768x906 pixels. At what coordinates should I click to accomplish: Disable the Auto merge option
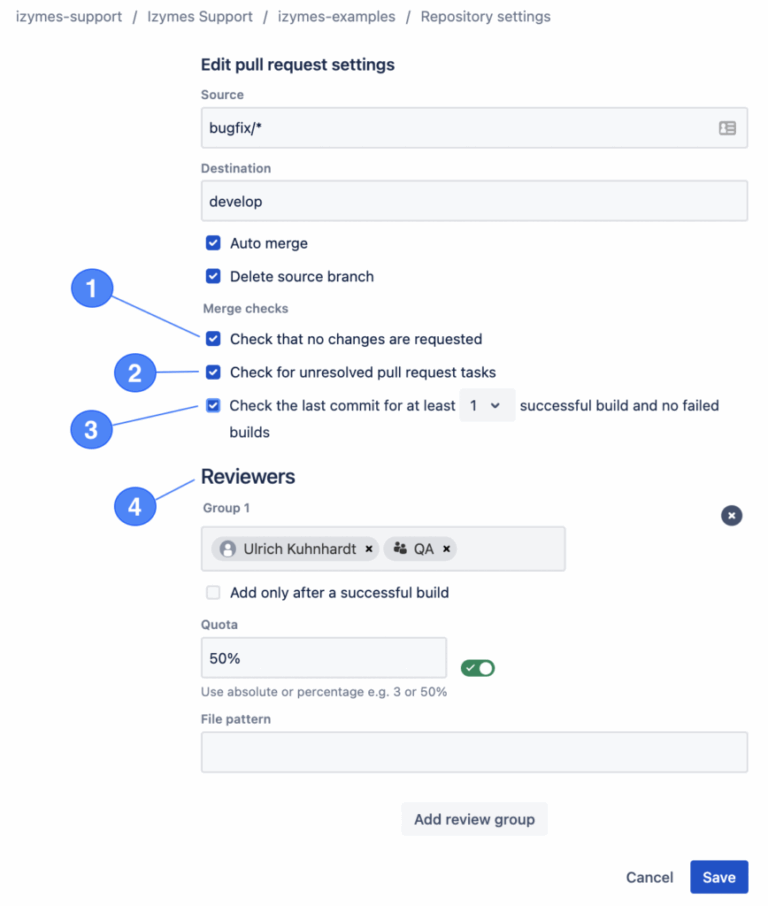tap(213, 243)
